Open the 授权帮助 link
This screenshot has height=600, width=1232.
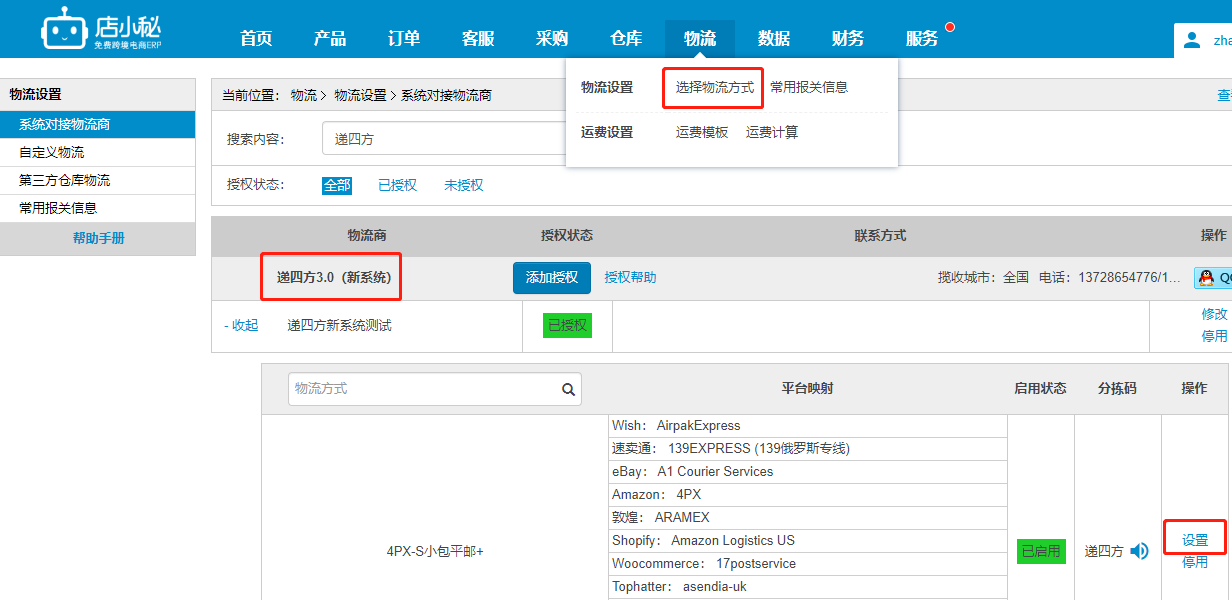(631, 277)
